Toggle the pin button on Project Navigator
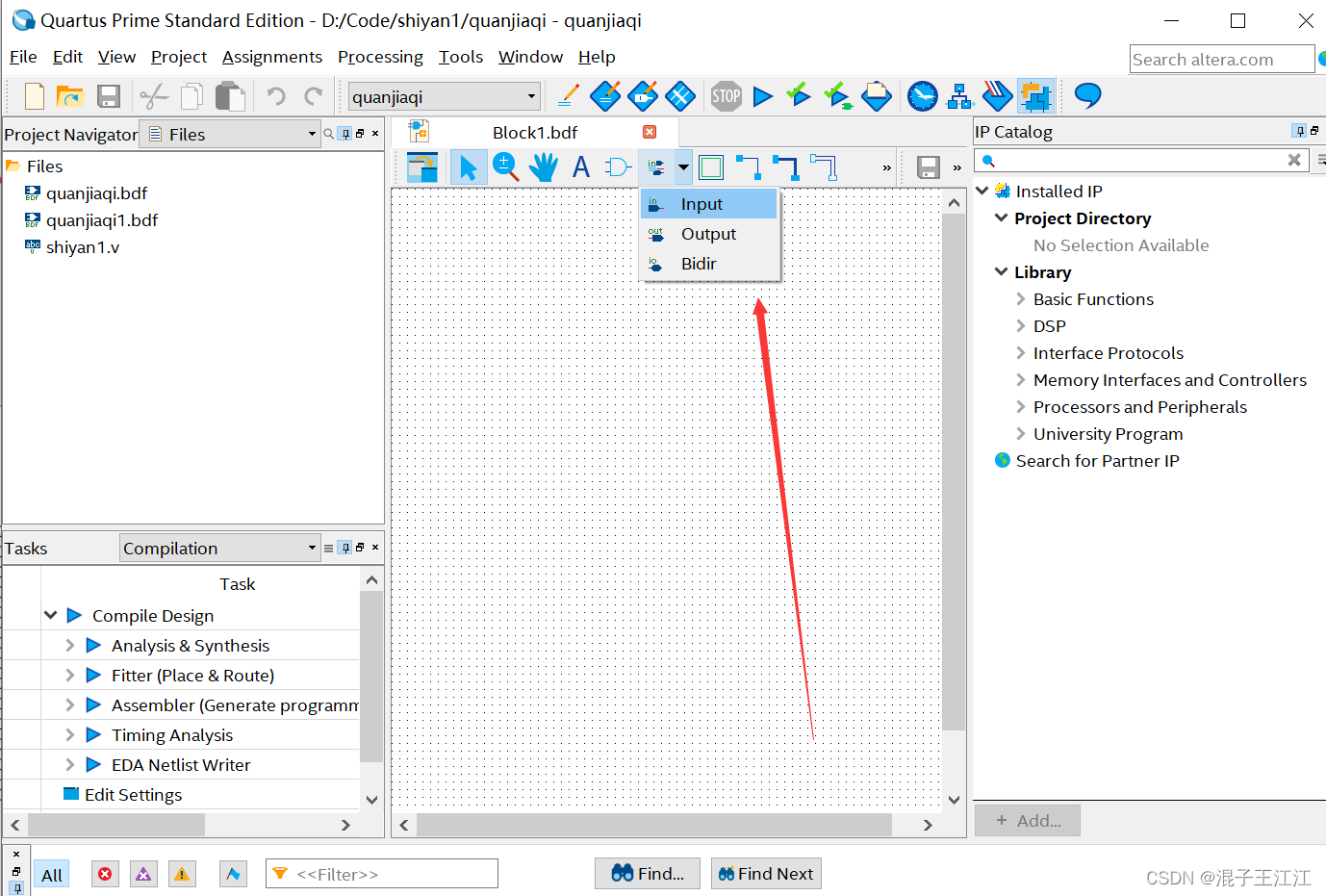This screenshot has height=896, width=1326. tap(345, 134)
